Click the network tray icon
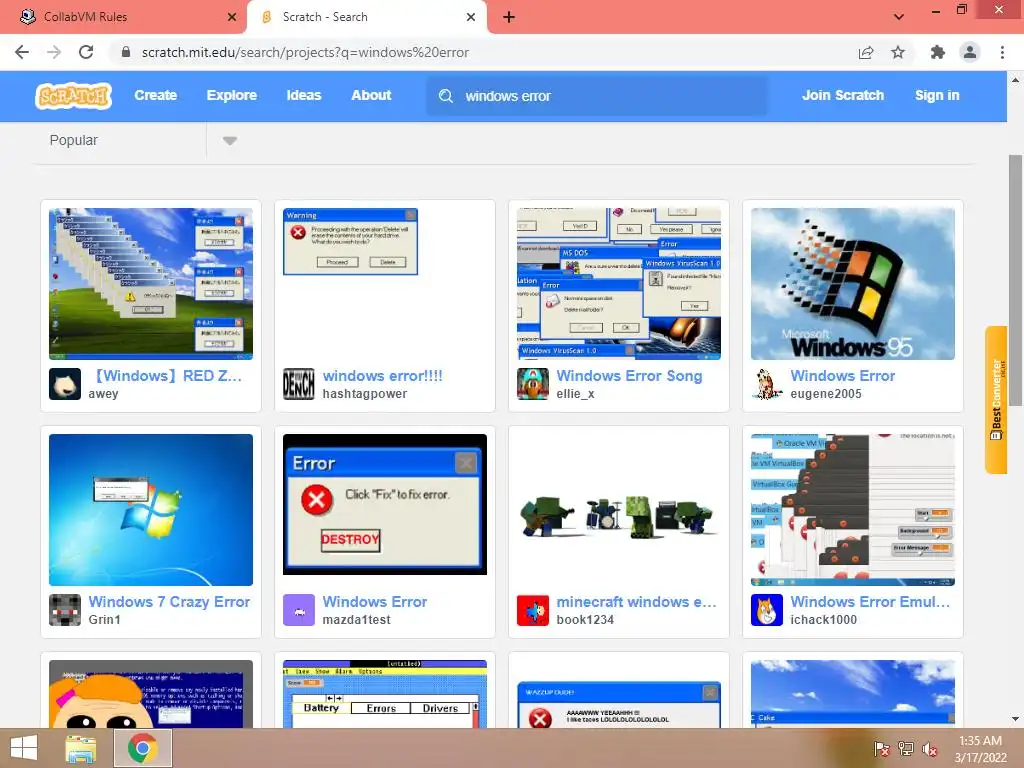The image size is (1024, 768). pyautogui.click(x=906, y=749)
